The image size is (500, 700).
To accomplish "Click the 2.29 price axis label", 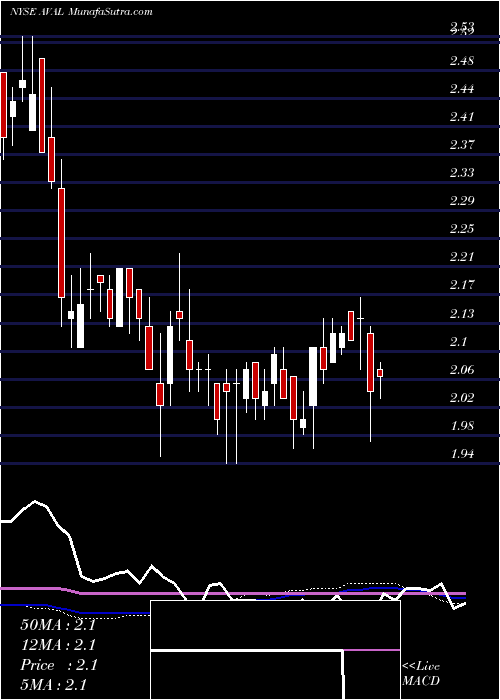I will pos(462,200).
